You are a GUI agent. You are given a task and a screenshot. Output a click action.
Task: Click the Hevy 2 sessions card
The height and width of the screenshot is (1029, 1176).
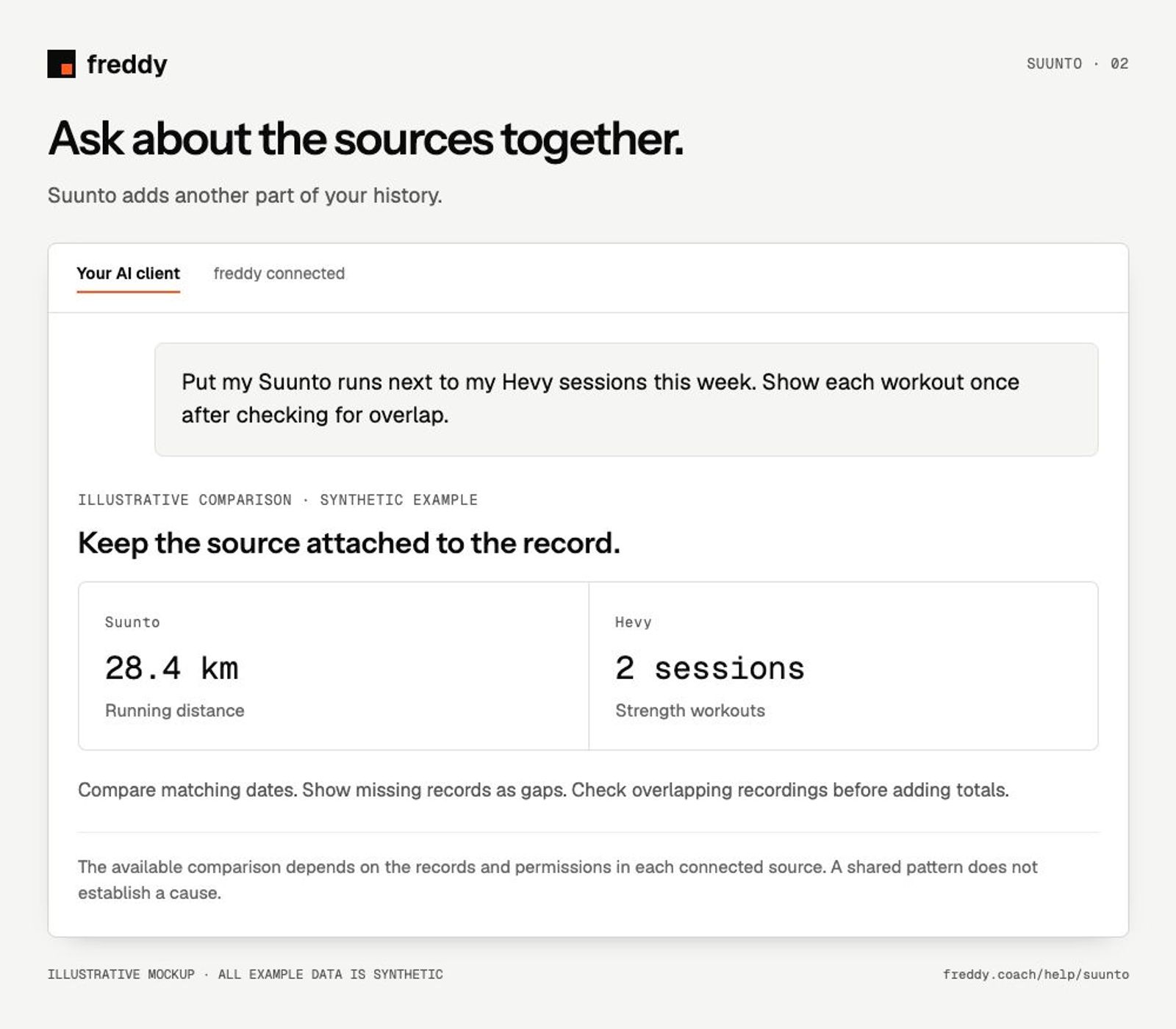click(844, 666)
